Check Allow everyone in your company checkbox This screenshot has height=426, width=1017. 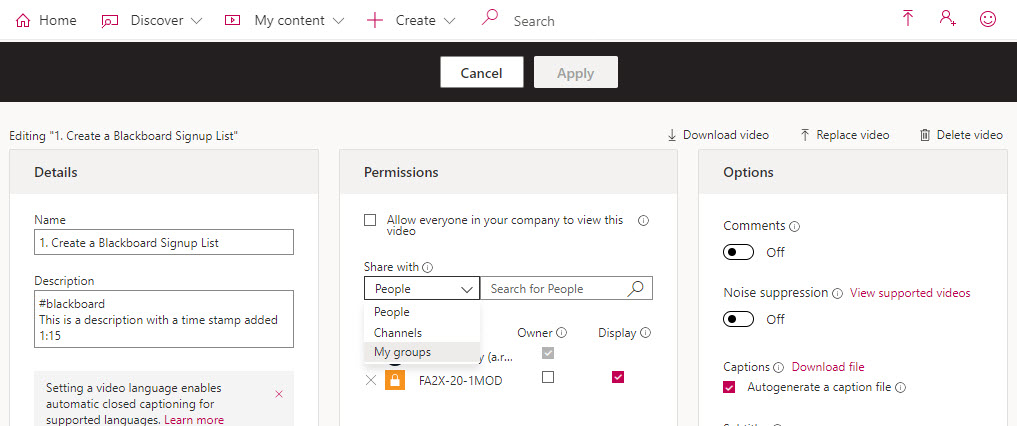click(371, 220)
